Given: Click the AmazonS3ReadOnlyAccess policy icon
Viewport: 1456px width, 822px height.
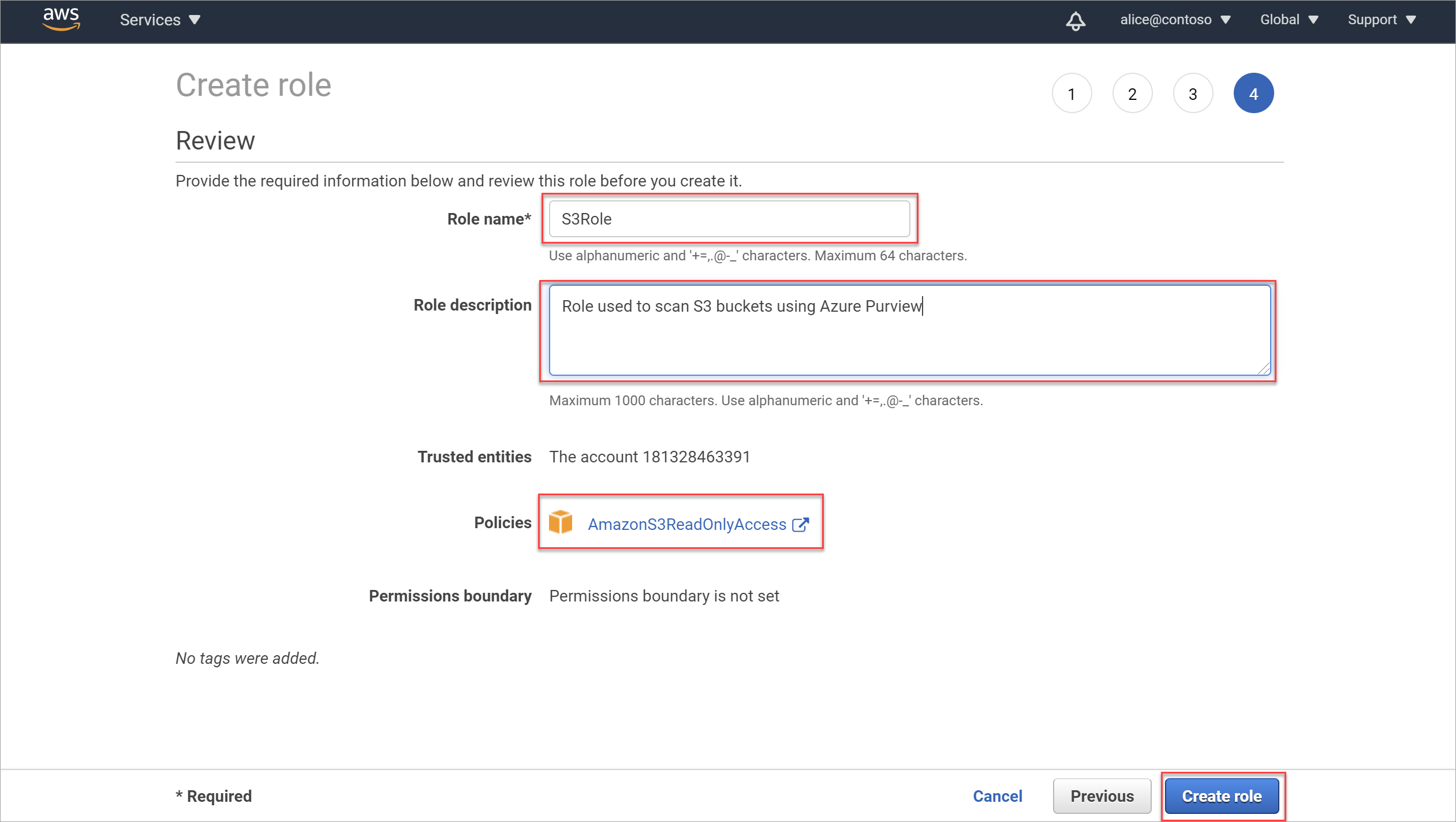Looking at the screenshot, I should 562,522.
